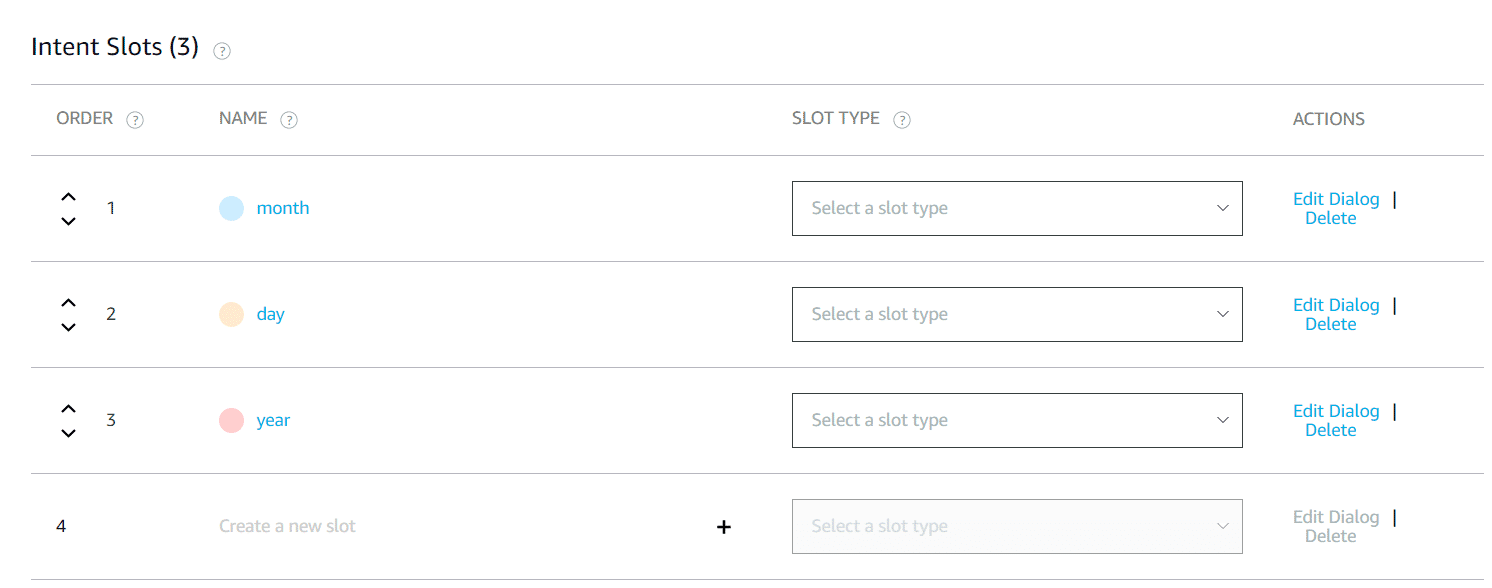Click help icon next to SLOT TYPE column
The width and height of the screenshot is (1492, 588).
pyautogui.click(x=901, y=120)
